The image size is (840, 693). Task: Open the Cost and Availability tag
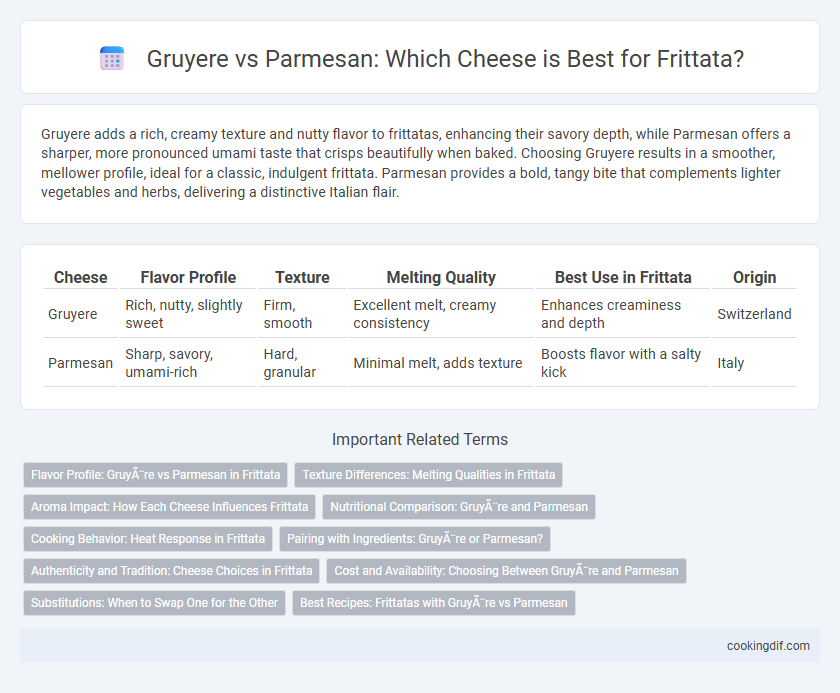[506, 571]
